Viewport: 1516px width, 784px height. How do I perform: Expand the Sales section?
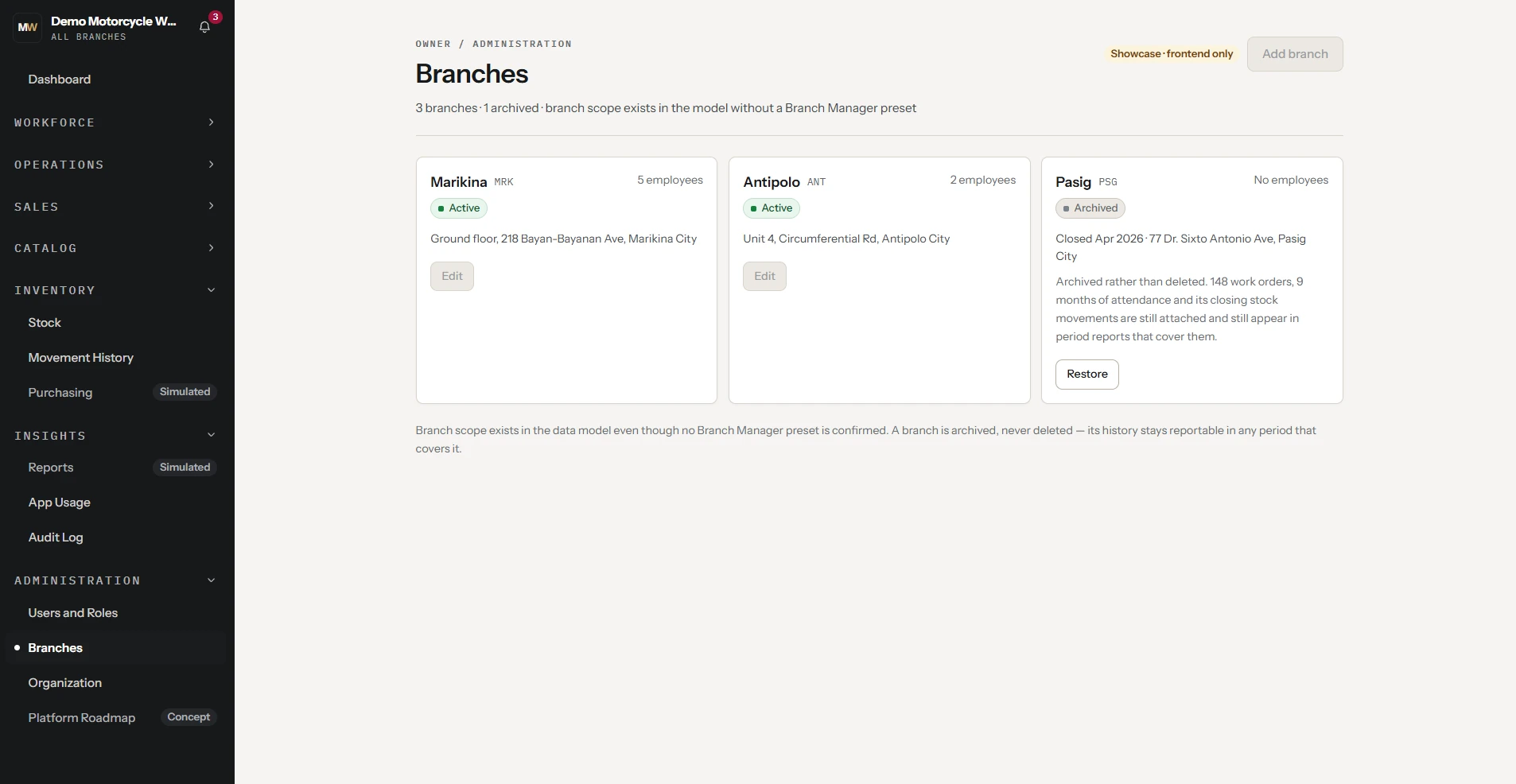115,207
